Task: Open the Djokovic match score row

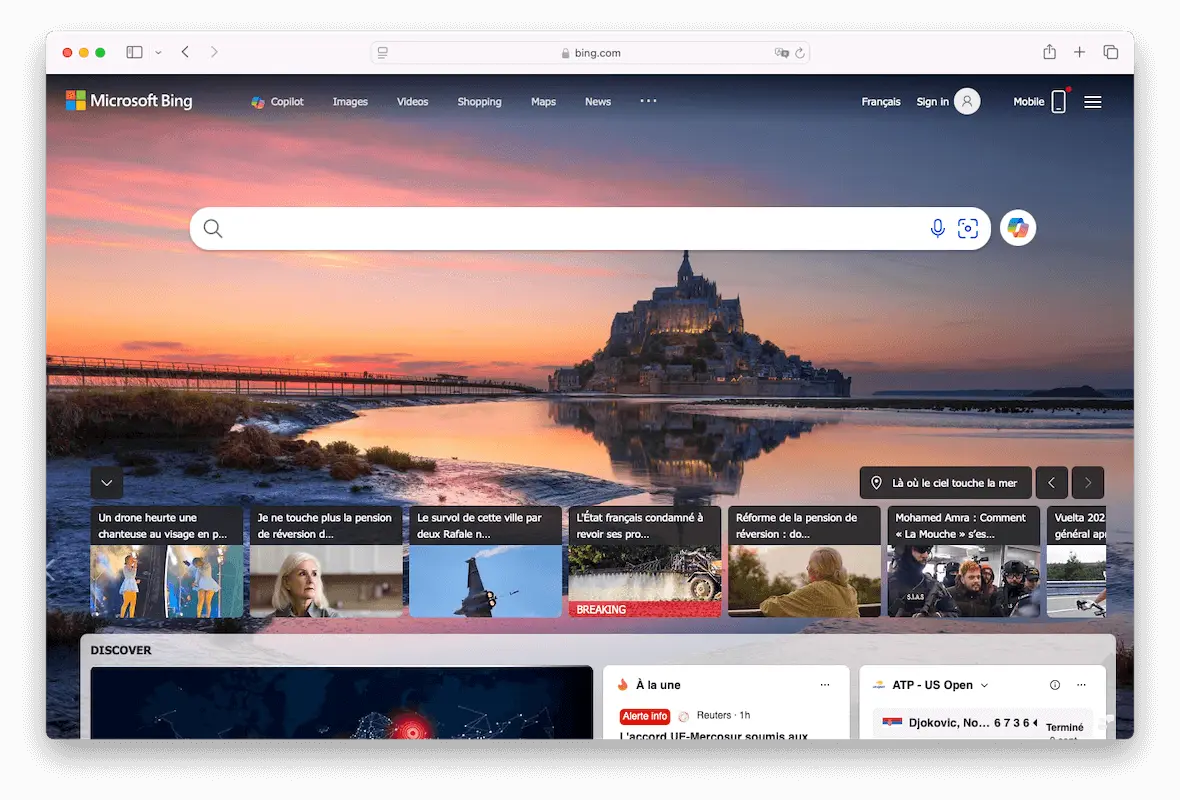Action: 982,723
